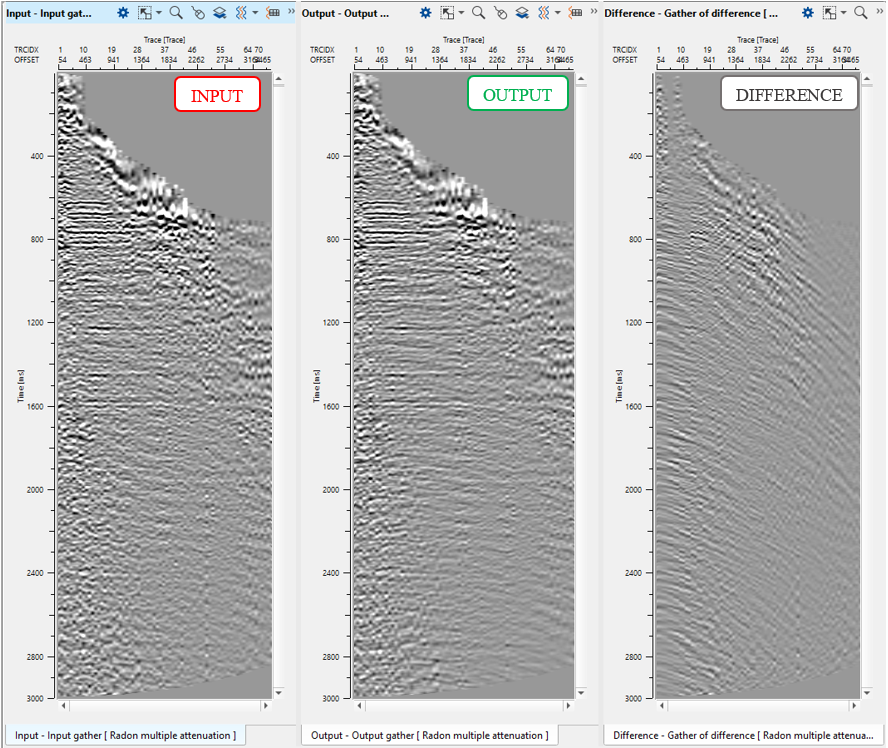Image resolution: width=888 pixels, height=748 pixels.
Task: Expand selection mode dropdown arrow in Input panel
Action: click(x=158, y=14)
